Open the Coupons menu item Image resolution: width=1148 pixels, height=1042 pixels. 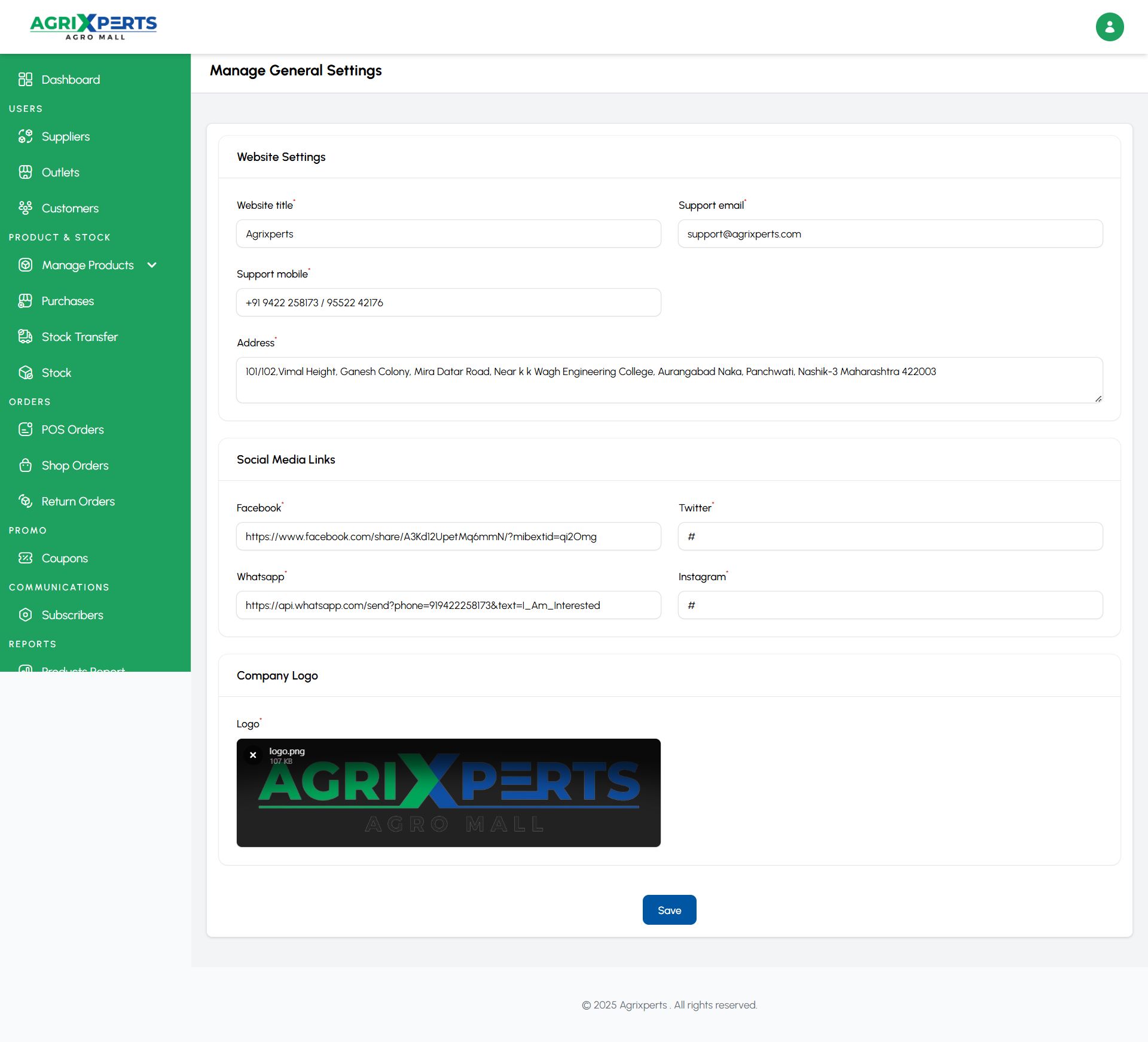(65, 558)
